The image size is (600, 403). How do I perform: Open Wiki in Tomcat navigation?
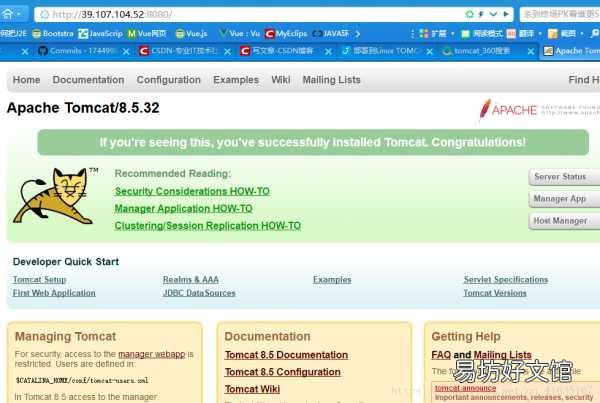(281, 80)
